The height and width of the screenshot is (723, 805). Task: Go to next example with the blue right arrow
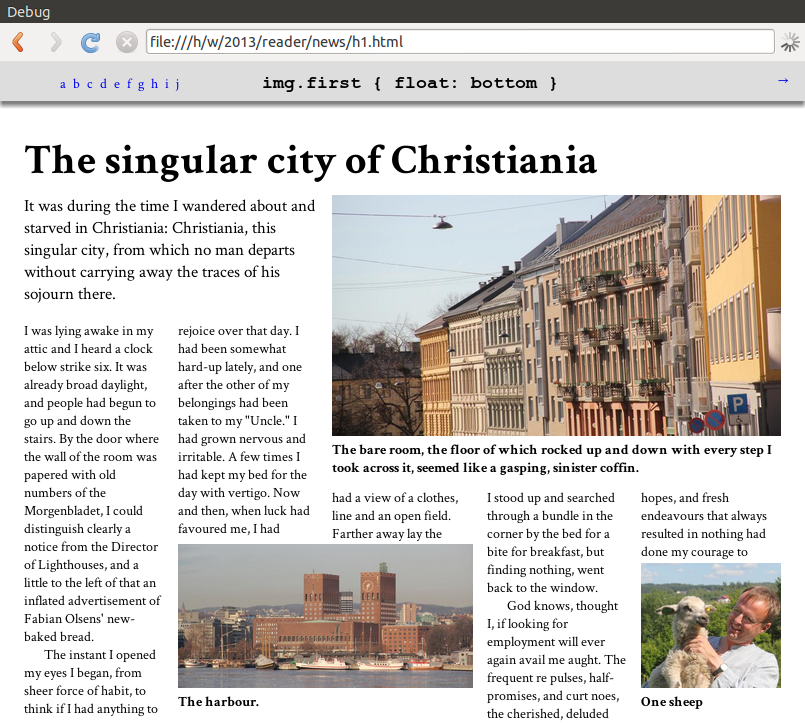[783, 80]
